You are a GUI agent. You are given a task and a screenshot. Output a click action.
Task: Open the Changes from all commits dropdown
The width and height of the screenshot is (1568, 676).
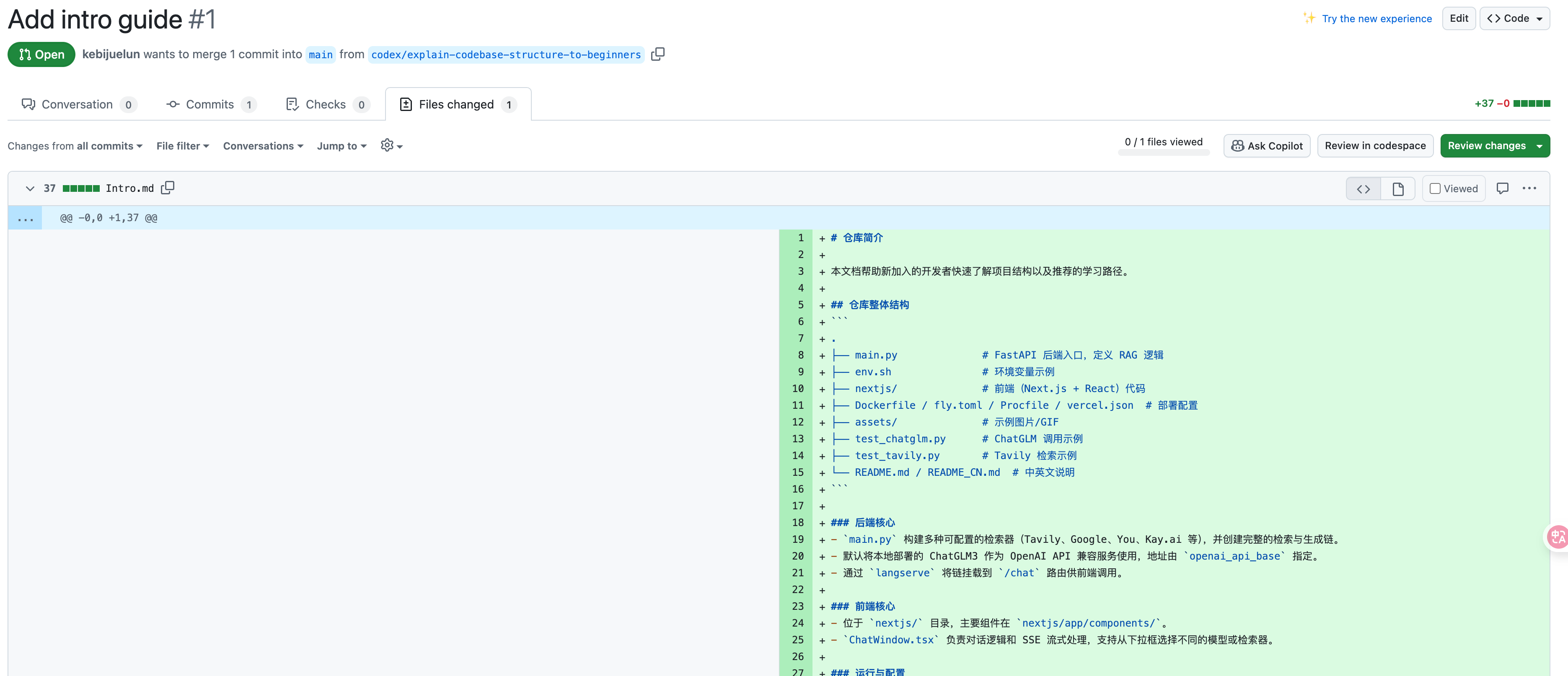click(74, 145)
